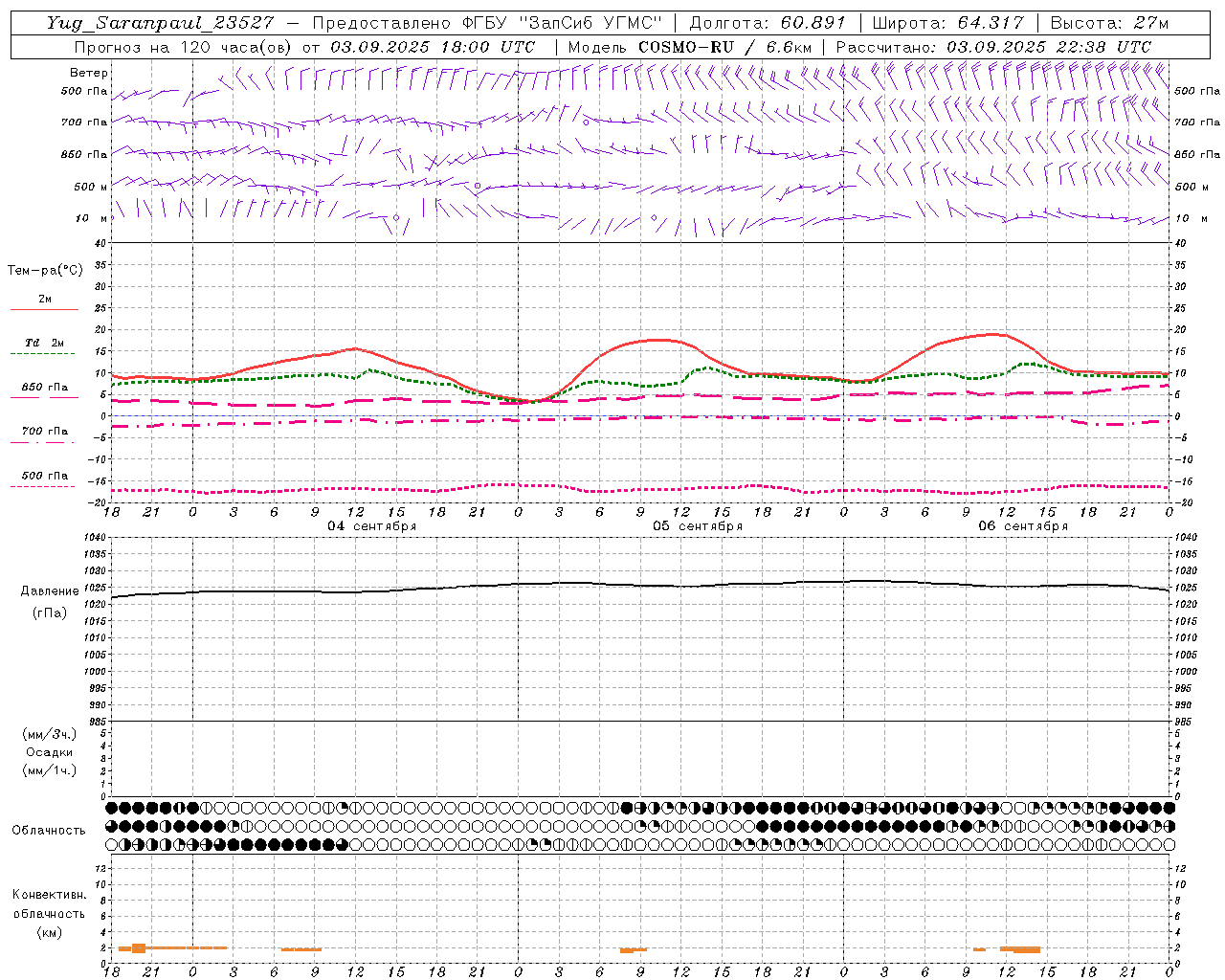This screenshot has height=980, width=1225.
Task: Click the Облачность cloud cover label
Action: click(x=49, y=830)
